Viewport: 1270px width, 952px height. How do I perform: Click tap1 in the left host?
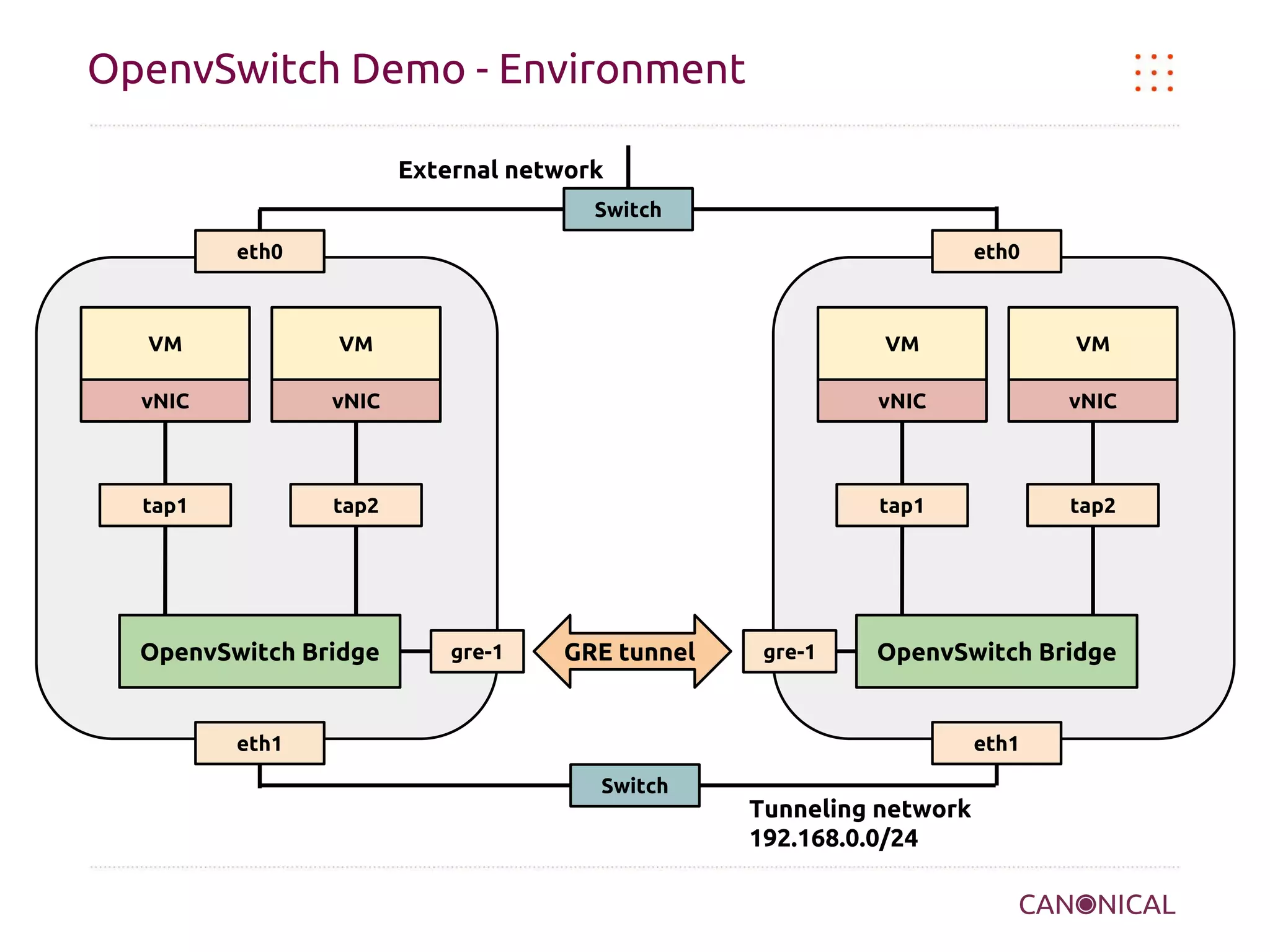(x=165, y=505)
